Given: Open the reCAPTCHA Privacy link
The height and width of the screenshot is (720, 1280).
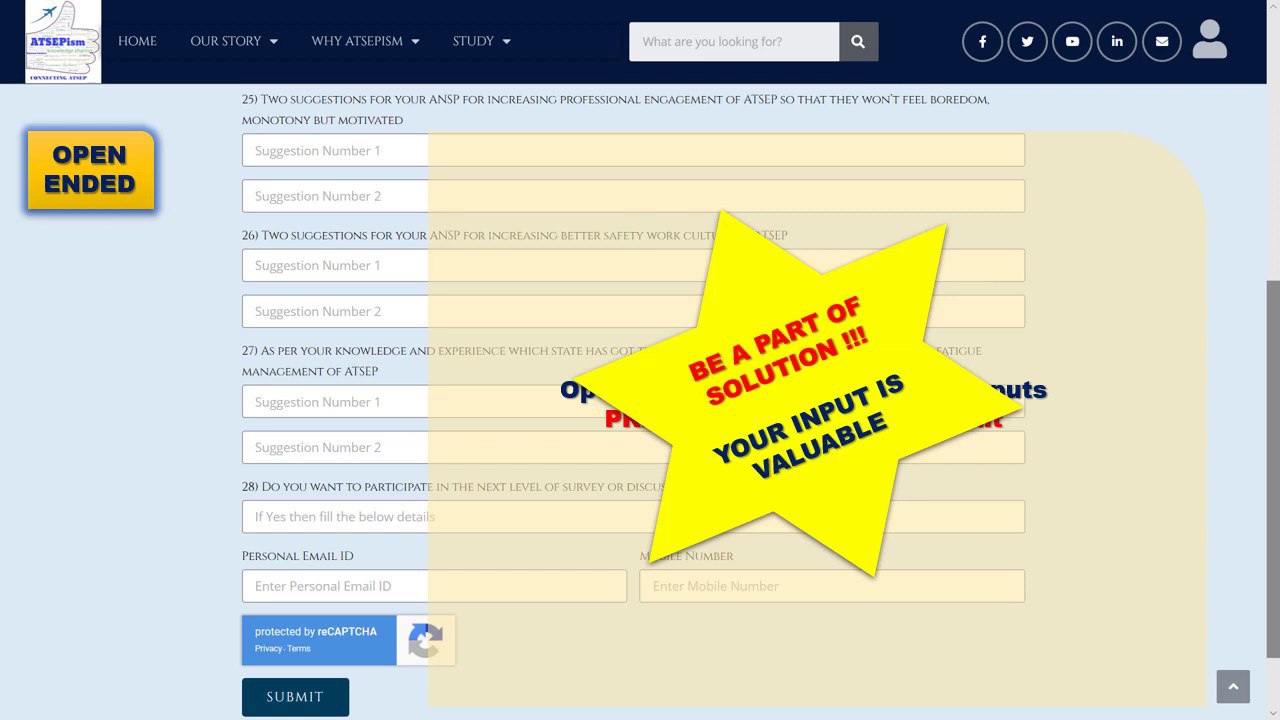Looking at the screenshot, I should [268, 649].
